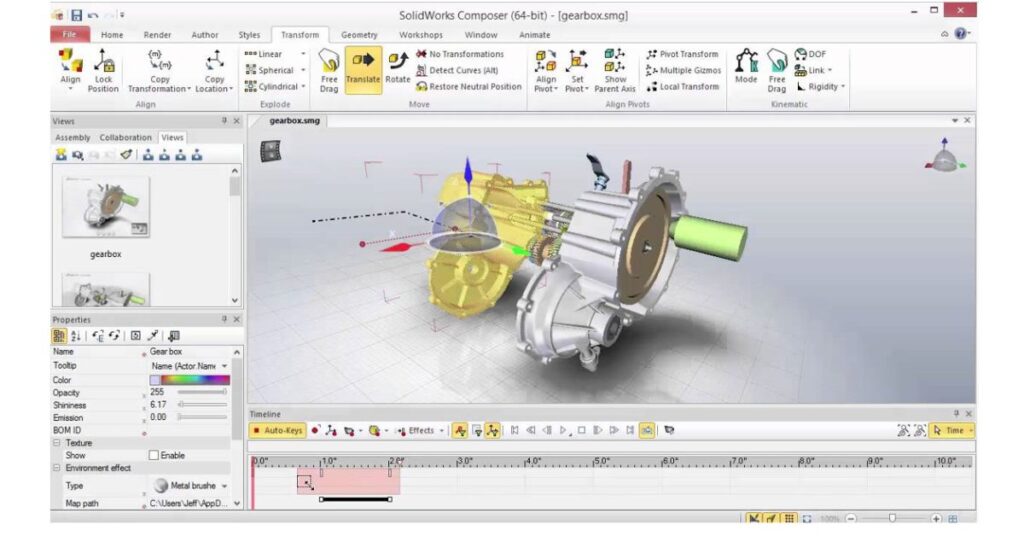Open the Cylindrical explode dropdown
This screenshot has width=1024, height=536.
coord(304,86)
